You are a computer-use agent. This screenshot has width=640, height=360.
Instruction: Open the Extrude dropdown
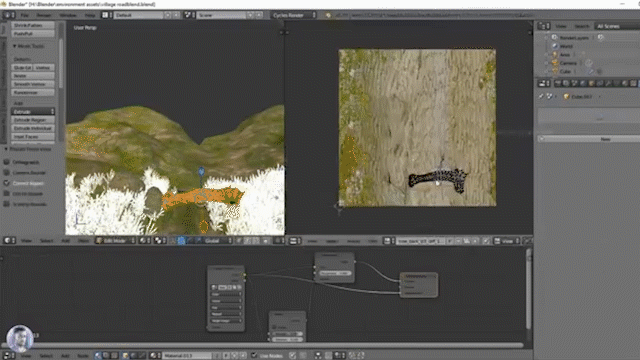point(33,111)
